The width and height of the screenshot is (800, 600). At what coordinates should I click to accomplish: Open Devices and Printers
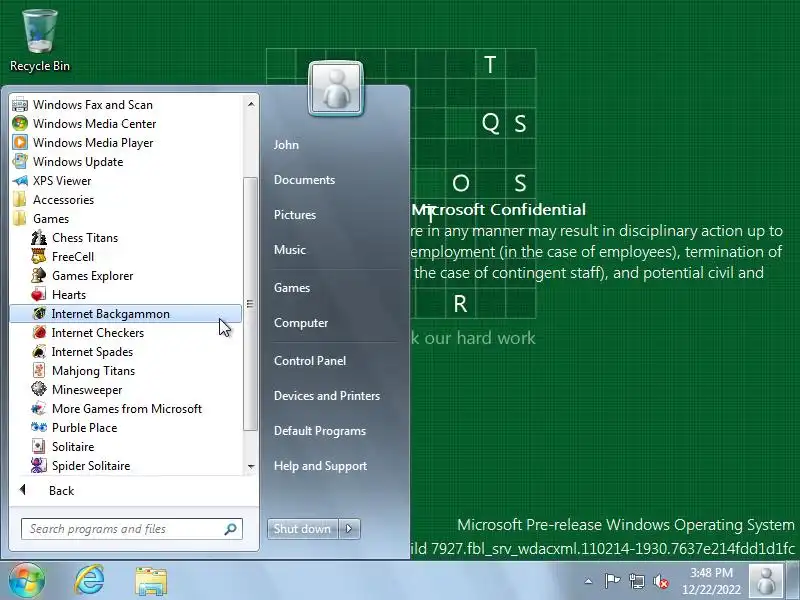click(x=327, y=395)
